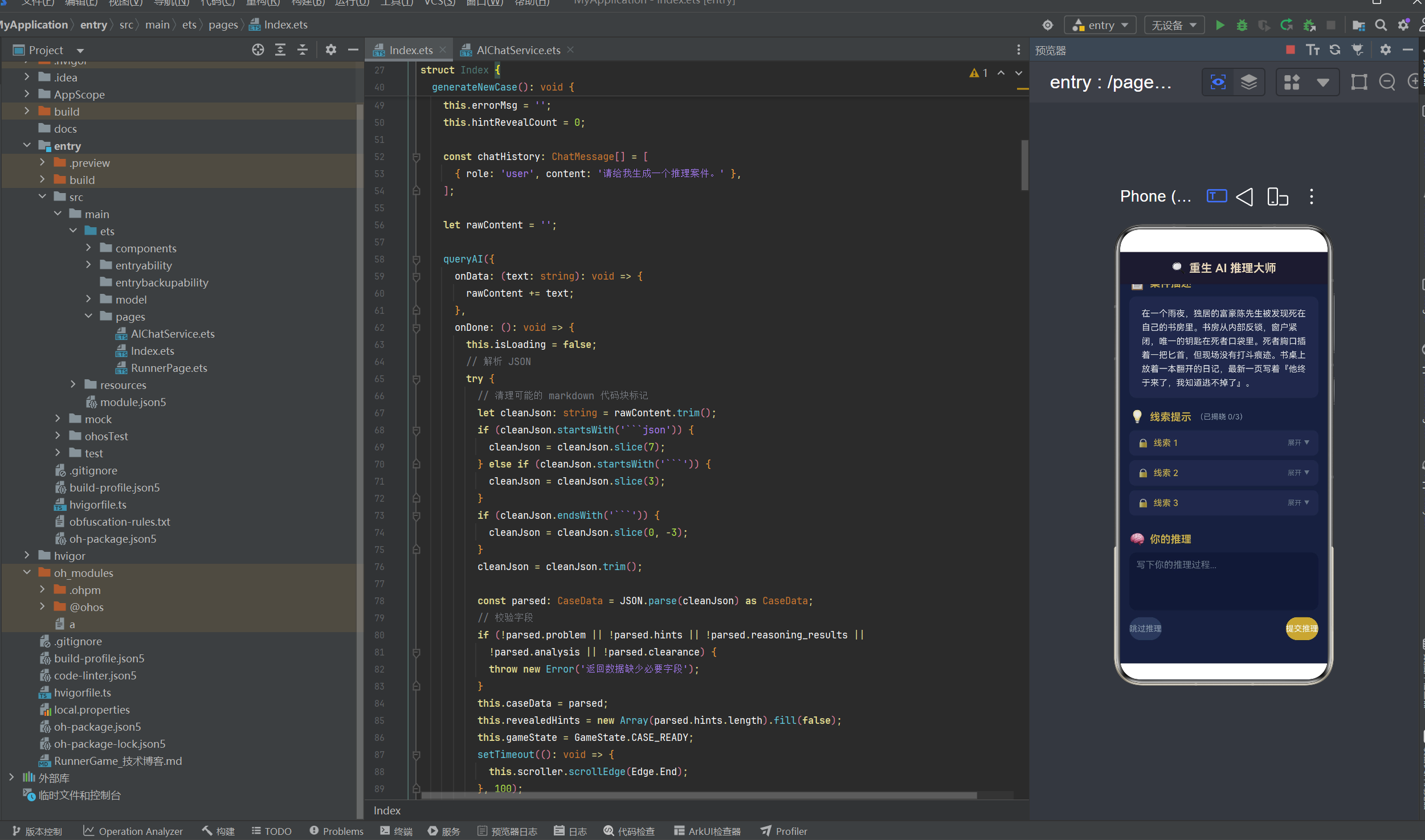Screen dimensions: 1425x840
Task: Click 提交推理 button in the phone preview
Action: click(1302, 629)
